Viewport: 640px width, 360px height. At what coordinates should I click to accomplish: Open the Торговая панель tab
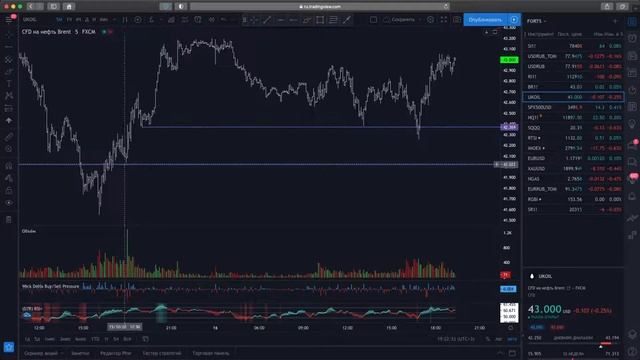[211, 353]
